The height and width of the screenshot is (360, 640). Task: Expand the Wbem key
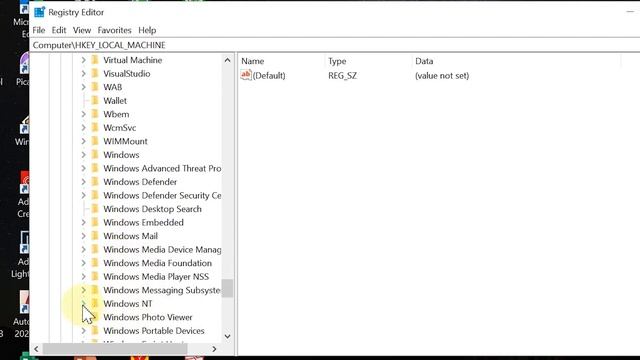[x=83, y=114]
